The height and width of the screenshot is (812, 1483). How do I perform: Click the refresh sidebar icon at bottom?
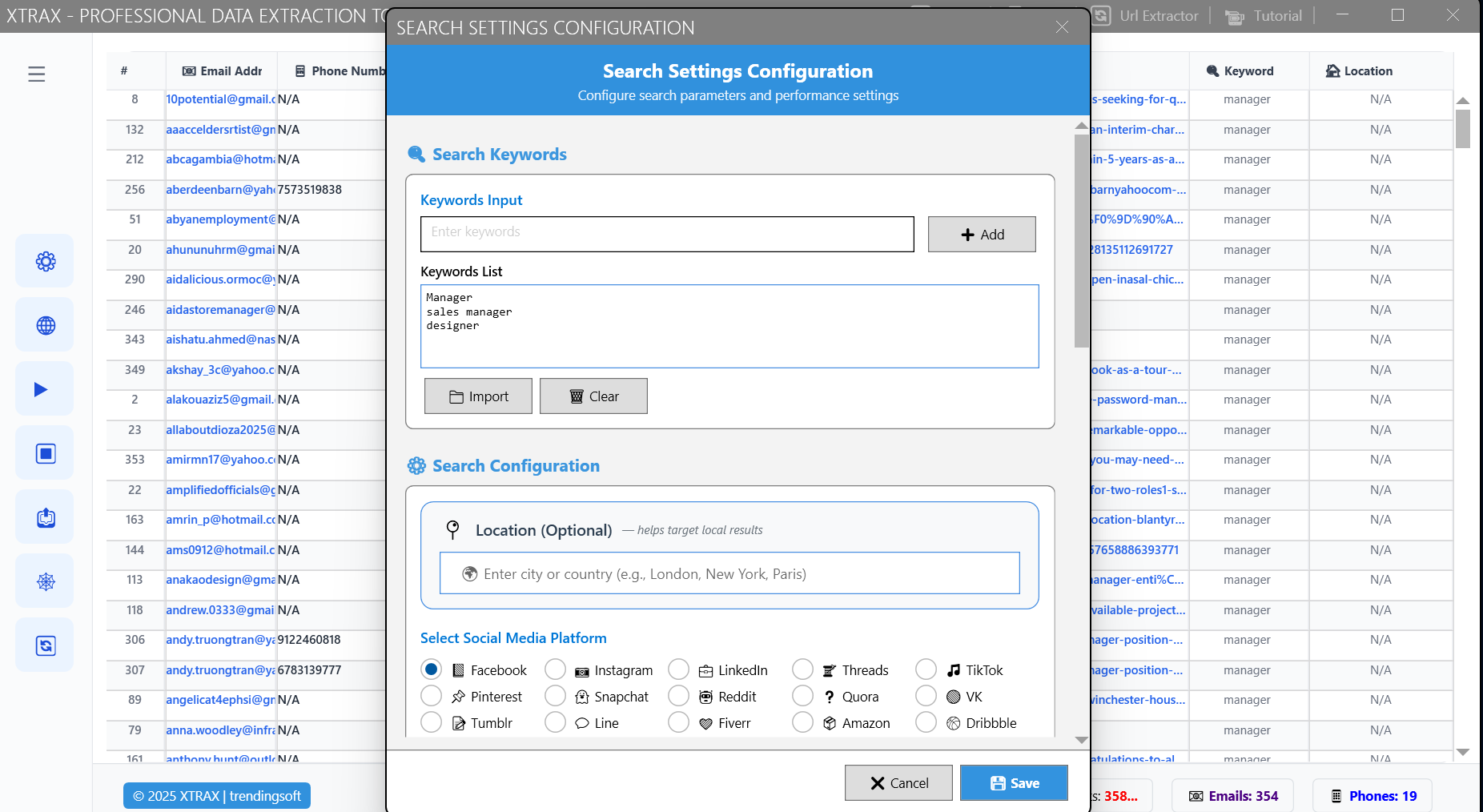pyautogui.click(x=46, y=645)
